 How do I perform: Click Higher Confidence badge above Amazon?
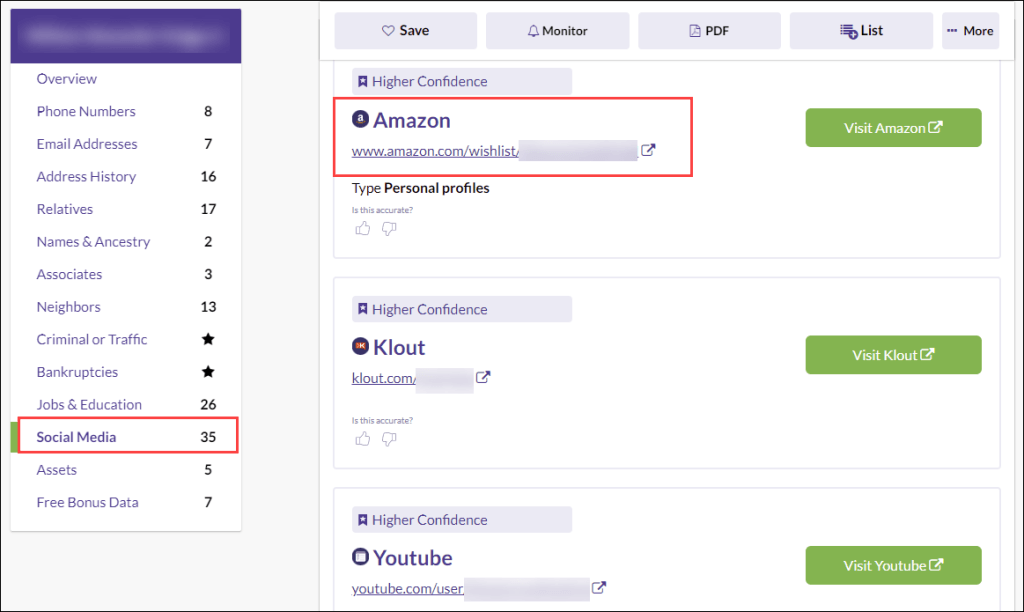tap(462, 82)
